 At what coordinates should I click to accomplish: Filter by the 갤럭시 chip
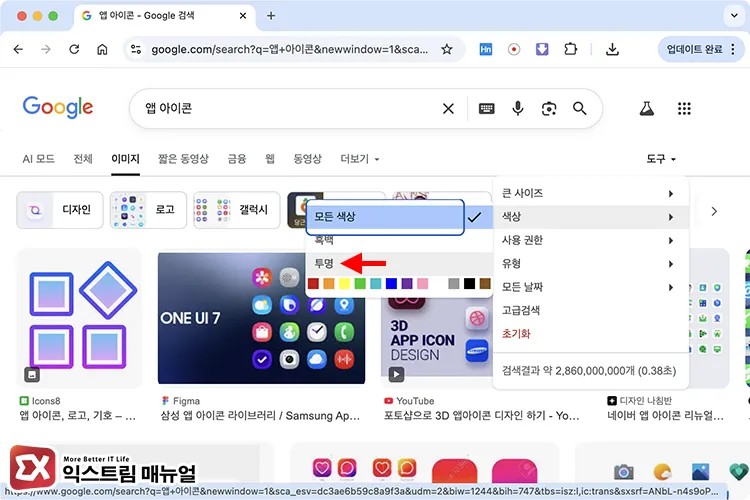pos(237,210)
